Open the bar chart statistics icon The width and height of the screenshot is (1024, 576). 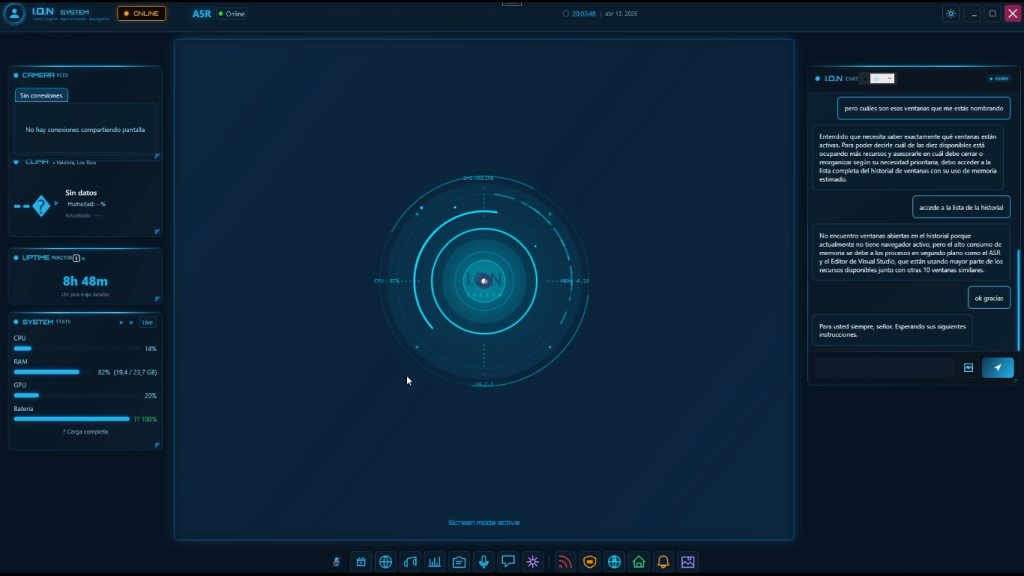point(435,562)
